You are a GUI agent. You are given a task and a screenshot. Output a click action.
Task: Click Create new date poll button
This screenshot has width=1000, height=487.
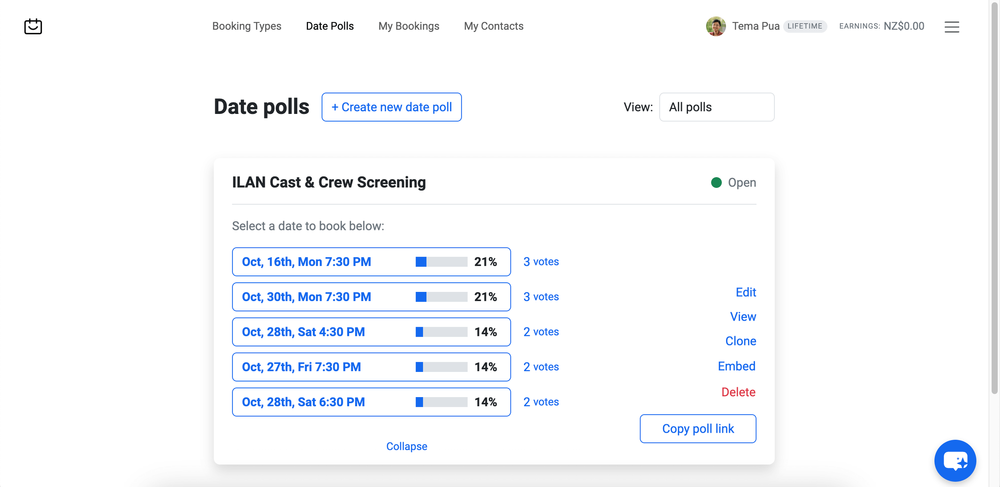391,107
